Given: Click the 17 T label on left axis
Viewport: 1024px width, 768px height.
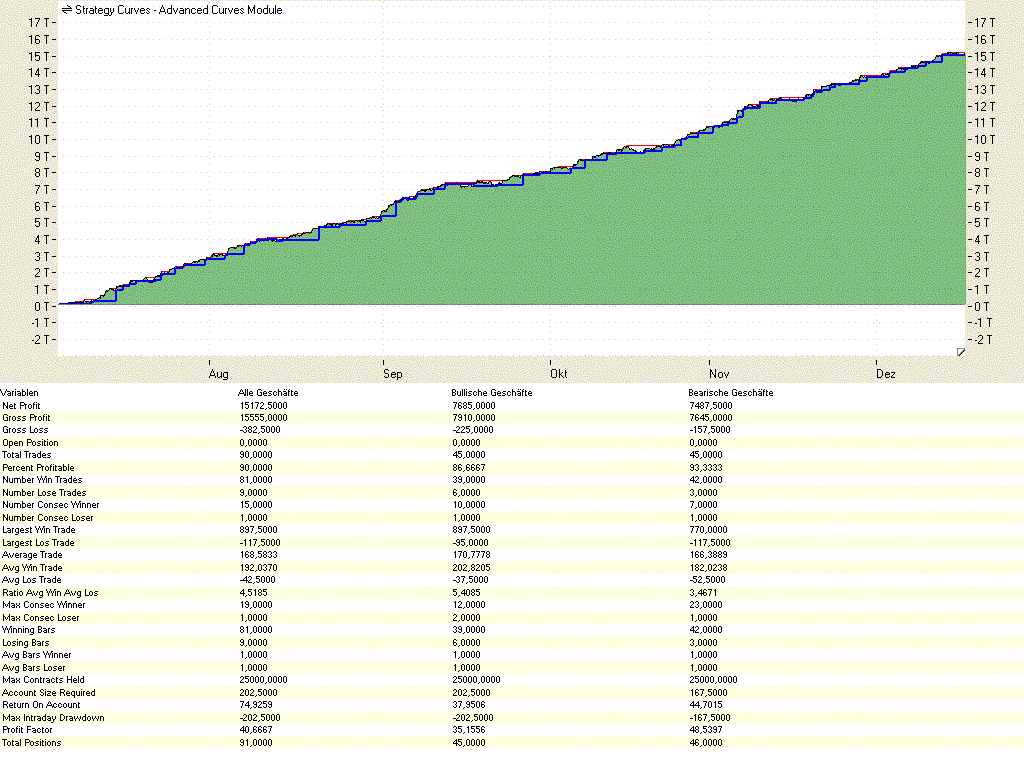Looking at the screenshot, I should point(40,22).
